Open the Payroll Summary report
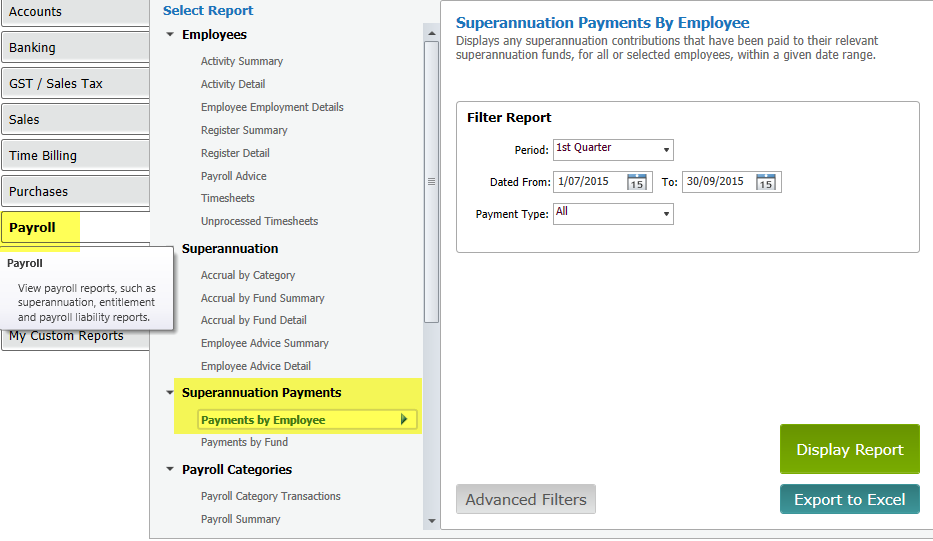Viewport: 933px width, 541px height. coord(240,519)
